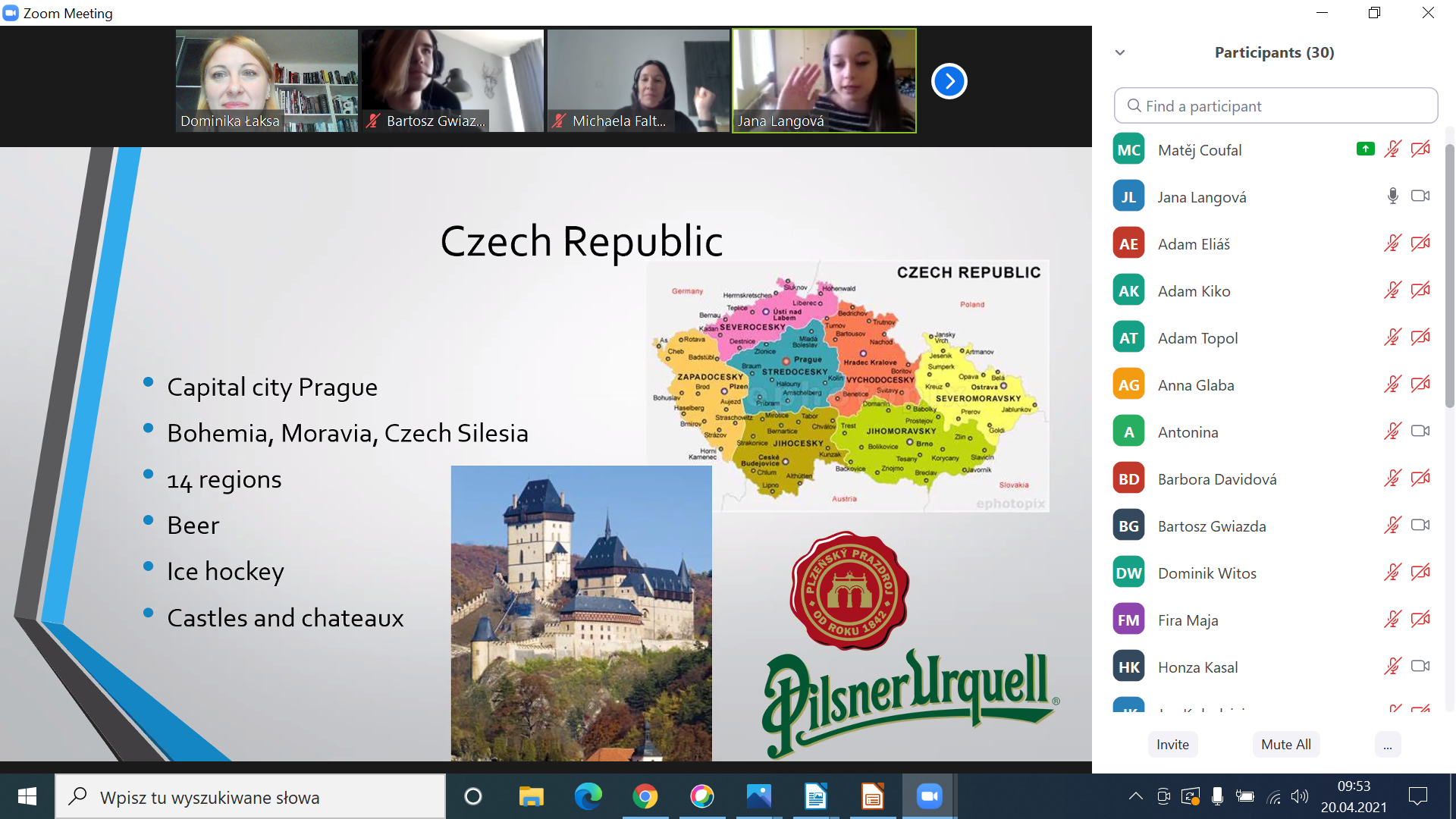Click Barbora Davidová's camera-off icon
Screen dimensions: 1456x819
pos(1420,479)
